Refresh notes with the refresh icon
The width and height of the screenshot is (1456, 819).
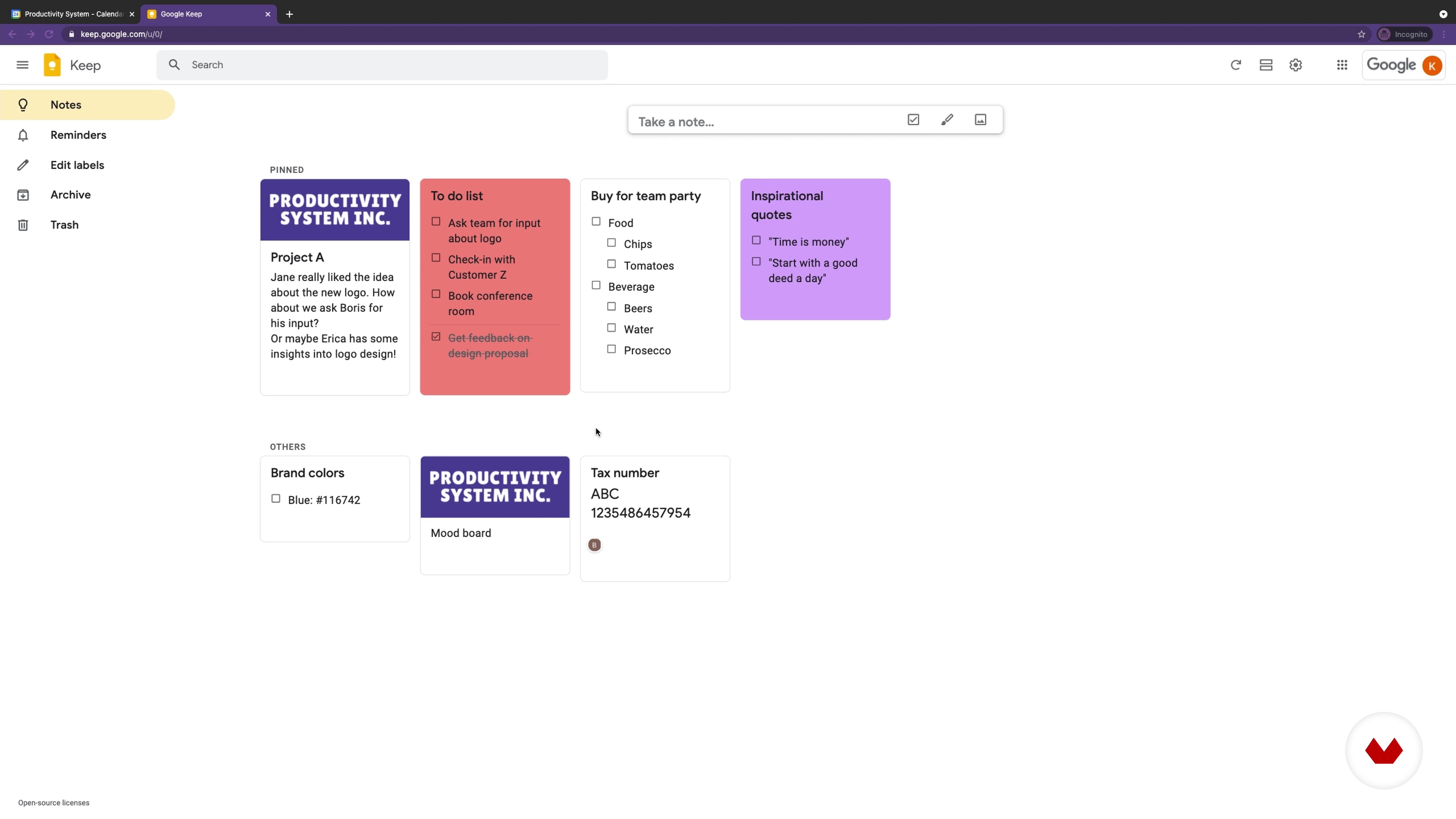point(1236,65)
